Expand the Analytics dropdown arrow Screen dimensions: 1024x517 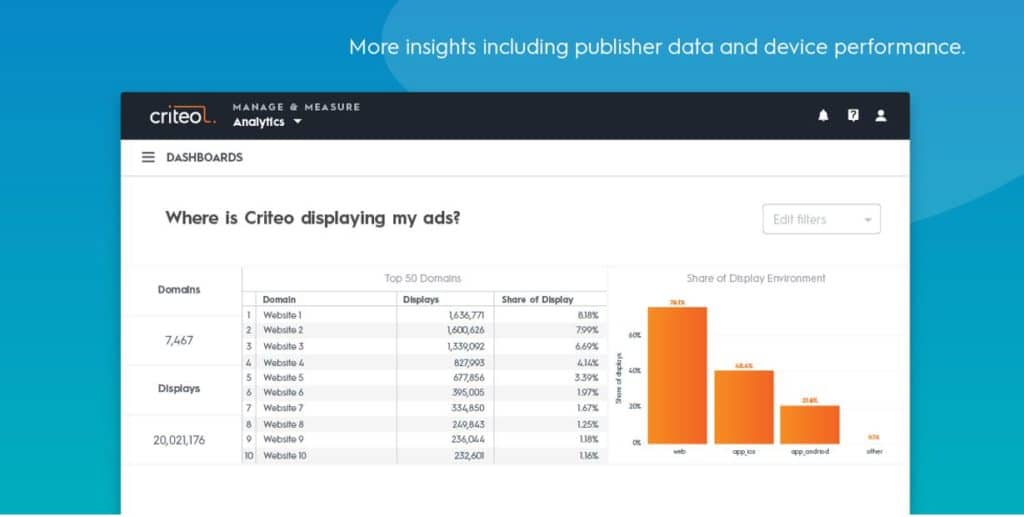[297, 122]
